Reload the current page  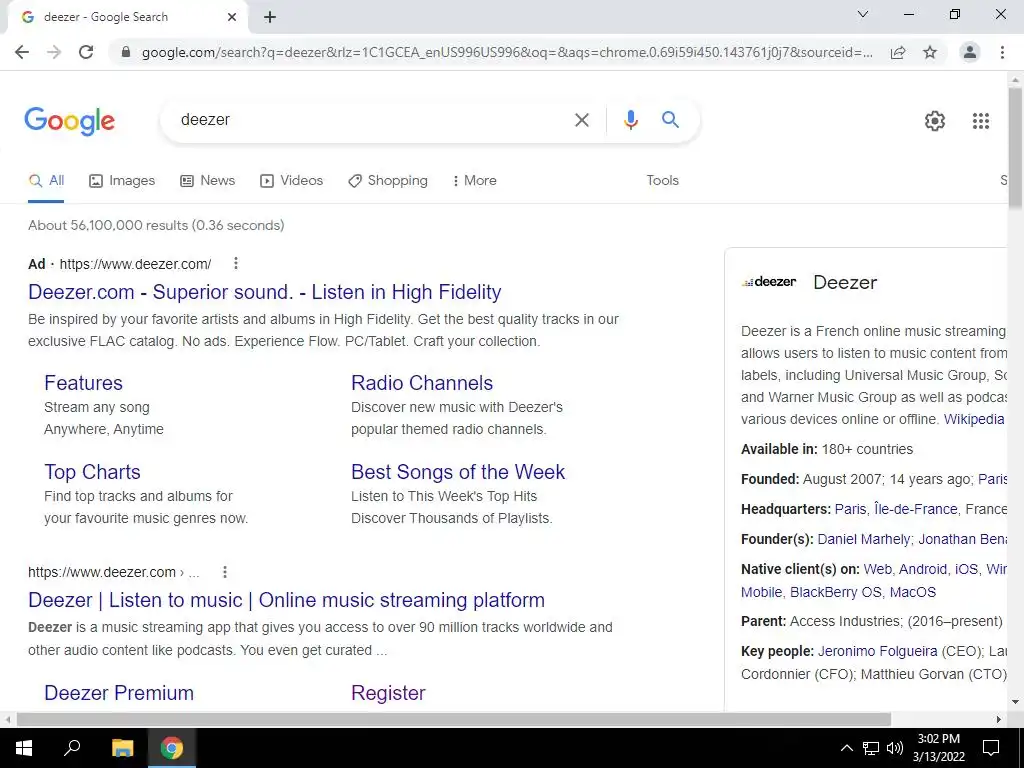point(86,52)
